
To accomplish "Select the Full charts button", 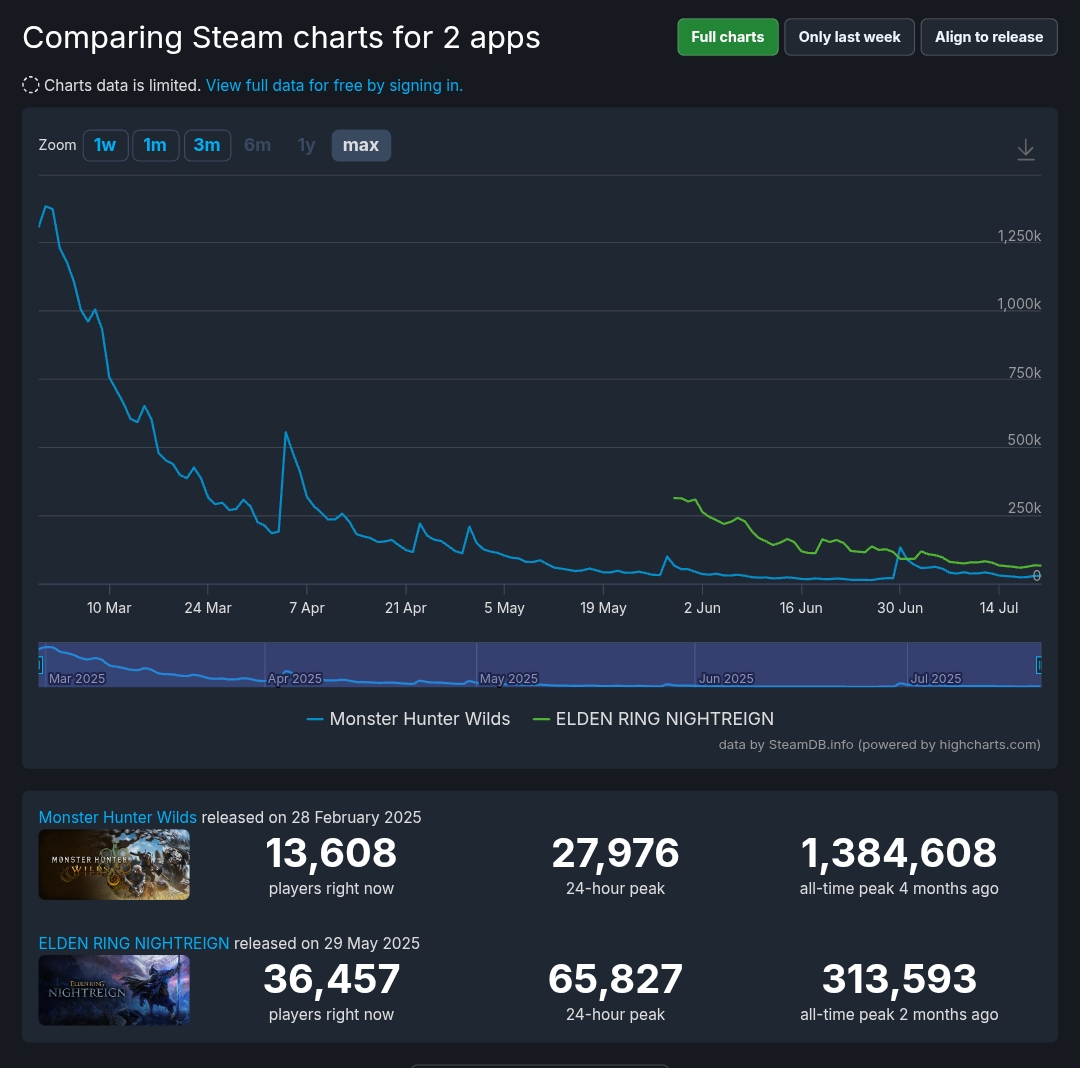I will (x=727, y=37).
